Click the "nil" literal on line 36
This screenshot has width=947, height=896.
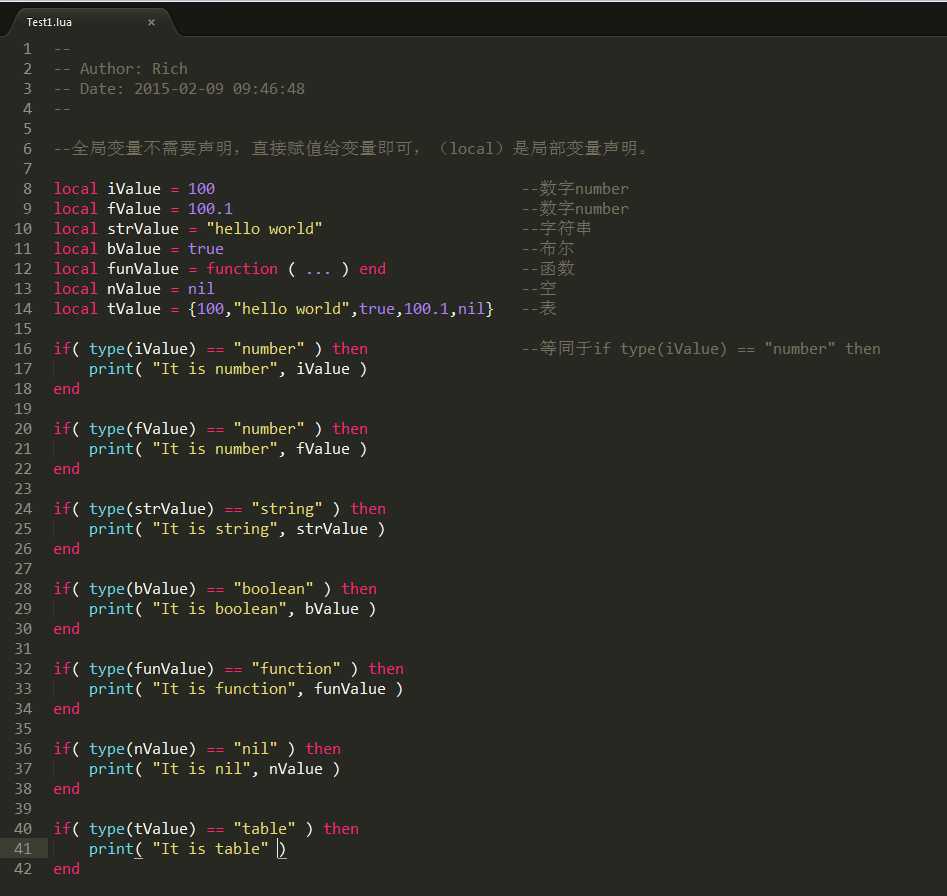point(255,749)
